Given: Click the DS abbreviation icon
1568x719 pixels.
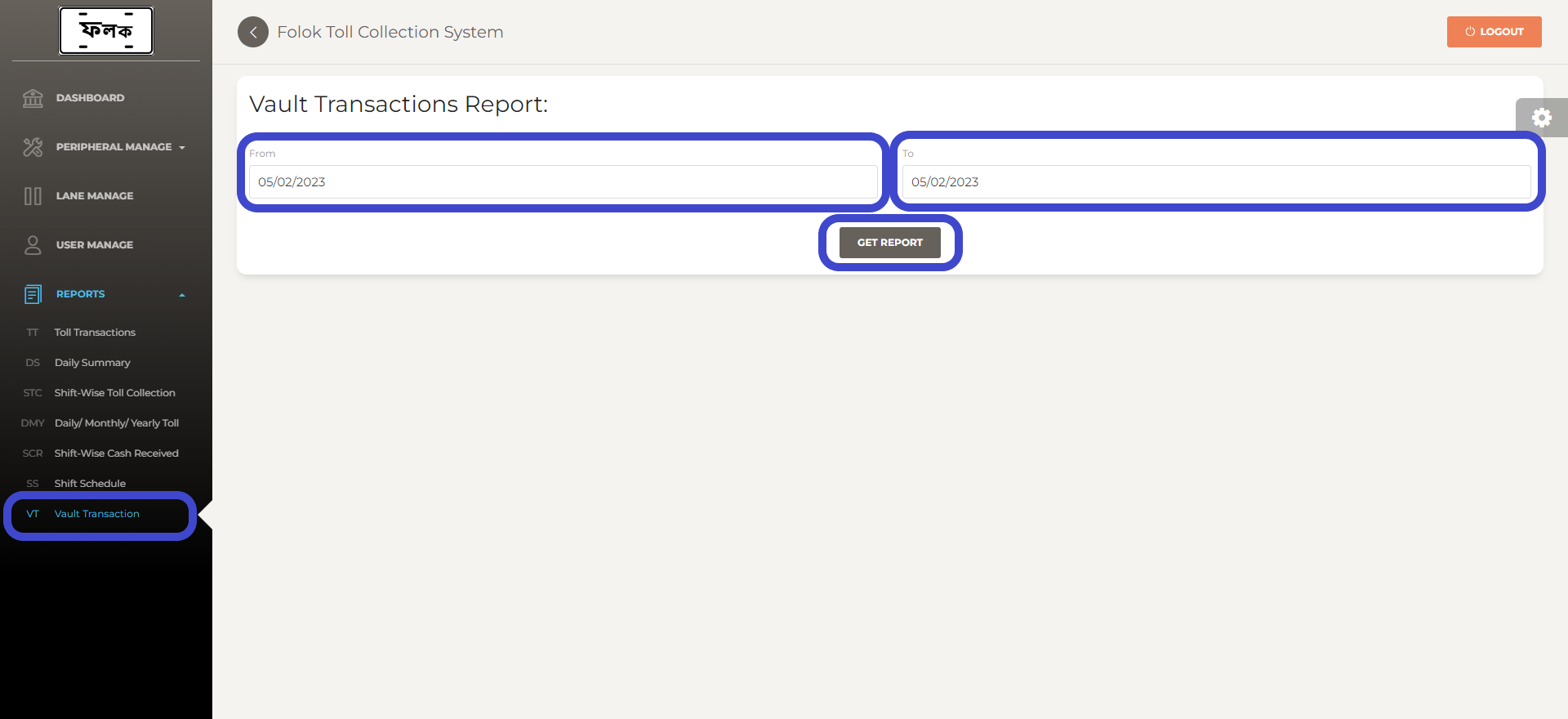Looking at the screenshot, I should click(x=33, y=363).
